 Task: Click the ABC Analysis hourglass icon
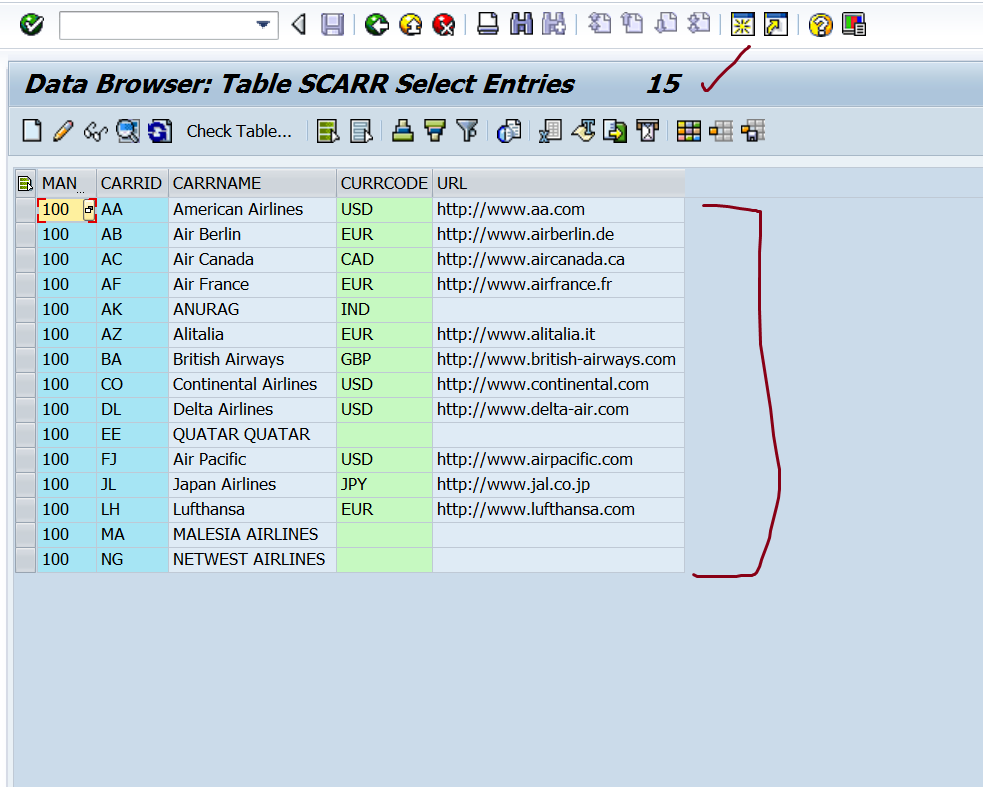648,131
